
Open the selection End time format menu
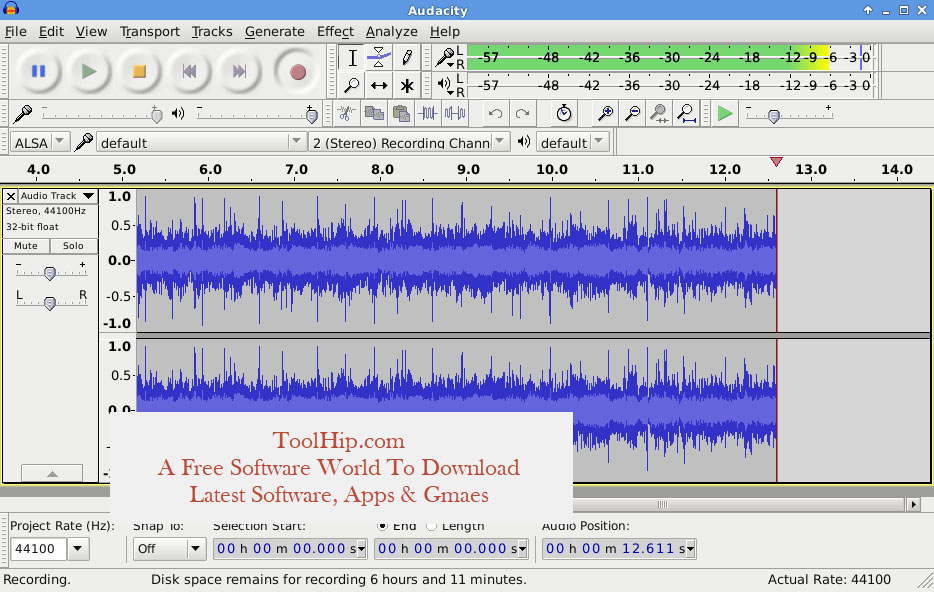(x=522, y=549)
